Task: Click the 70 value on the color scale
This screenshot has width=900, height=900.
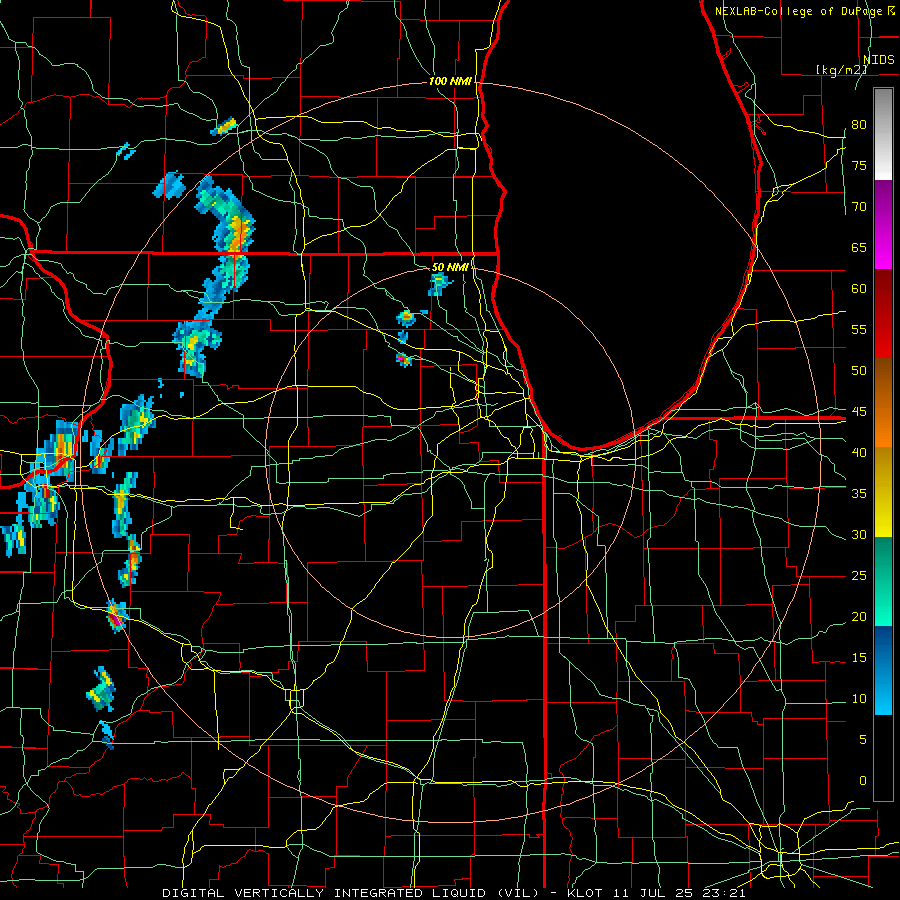Action: pos(859,207)
